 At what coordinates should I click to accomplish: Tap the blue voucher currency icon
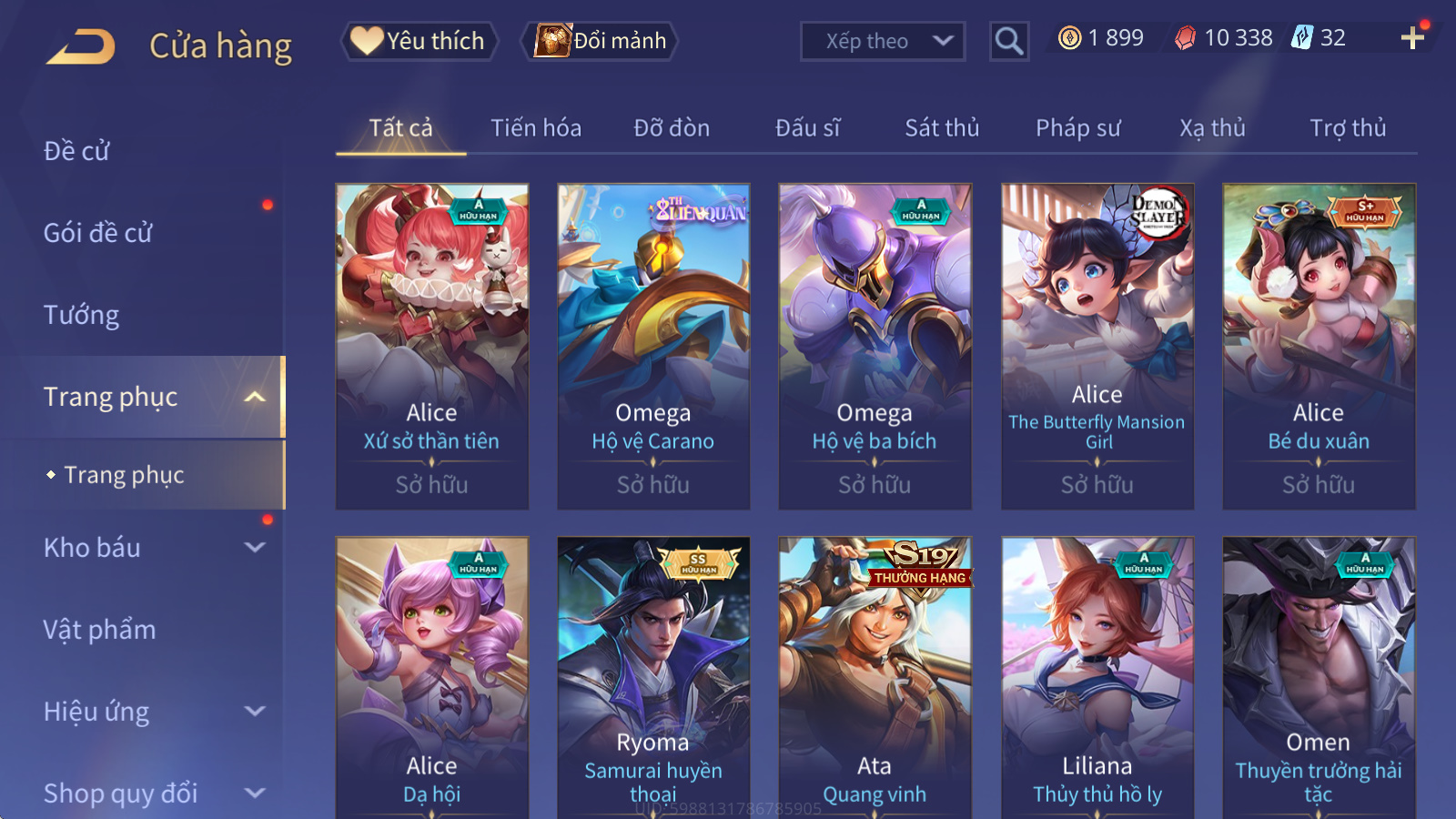click(1302, 38)
